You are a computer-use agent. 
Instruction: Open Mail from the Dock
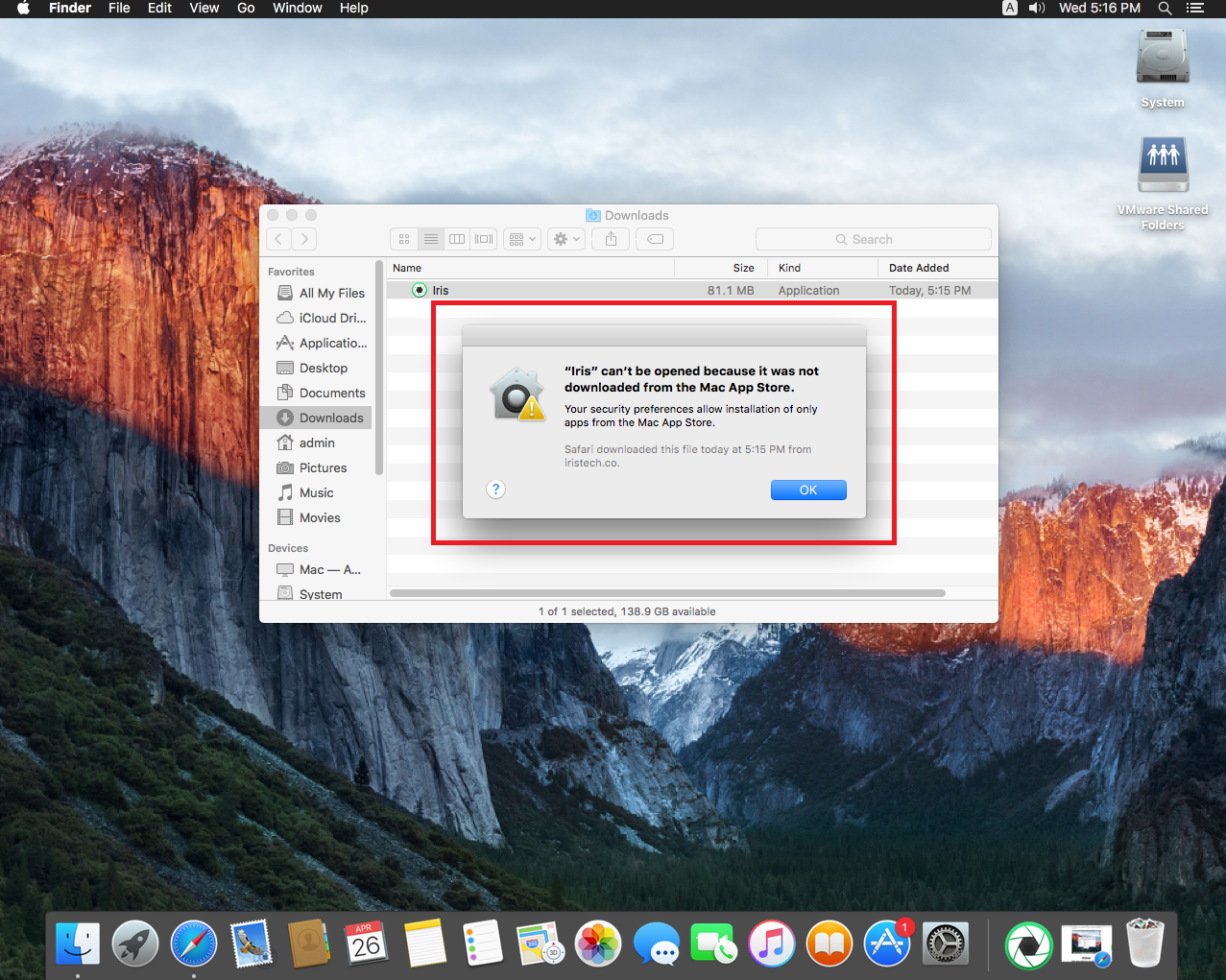(252, 944)
